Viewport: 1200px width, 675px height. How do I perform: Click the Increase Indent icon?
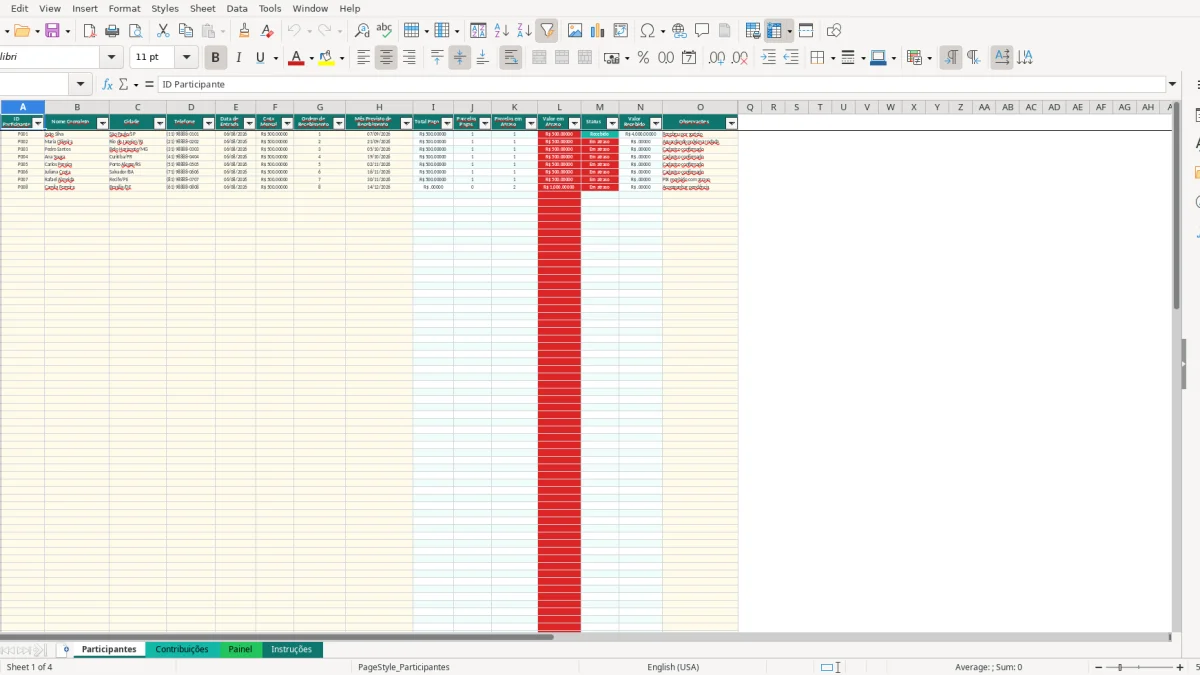click(768, 58)
